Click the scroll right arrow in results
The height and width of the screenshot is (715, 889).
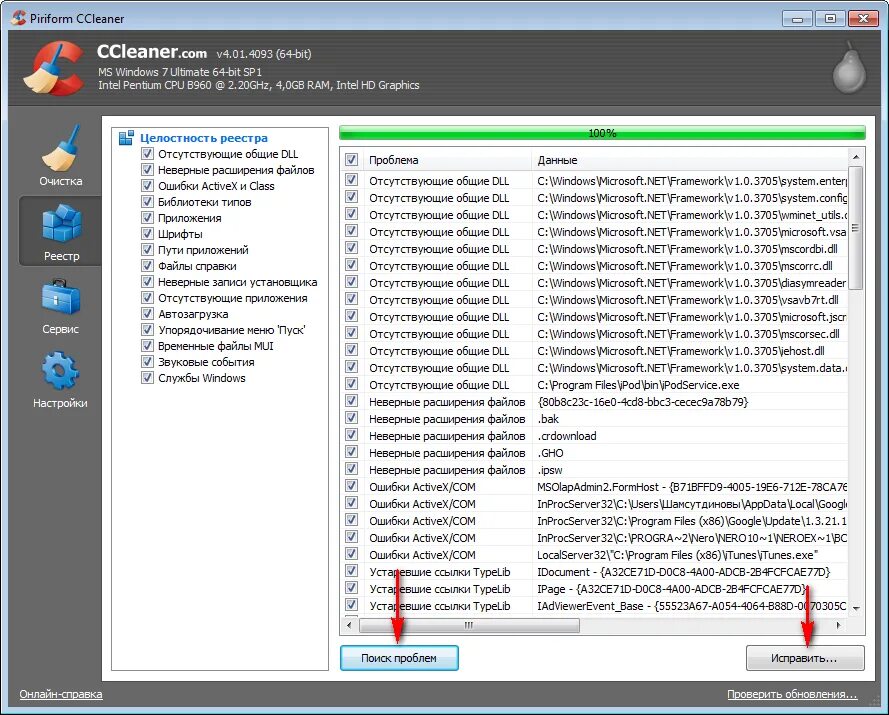point(839,625)
